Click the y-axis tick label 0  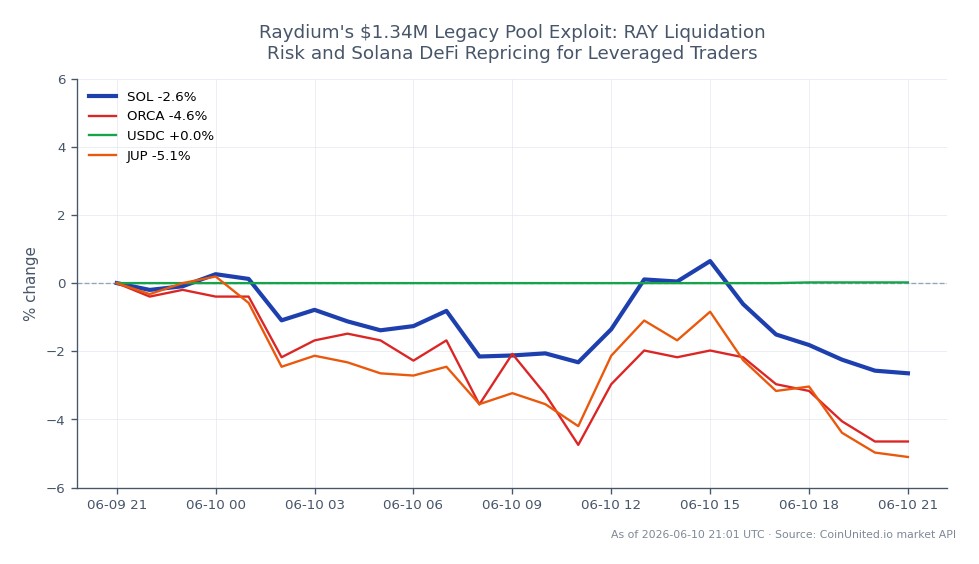[x=62, y=284]
